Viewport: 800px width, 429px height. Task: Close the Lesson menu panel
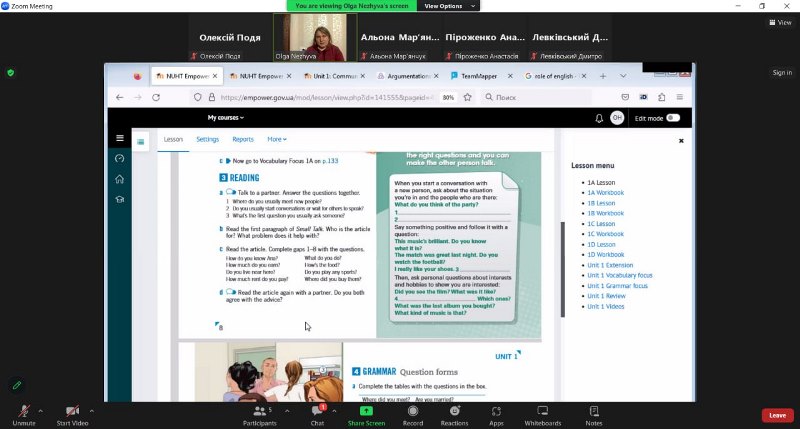681,141
